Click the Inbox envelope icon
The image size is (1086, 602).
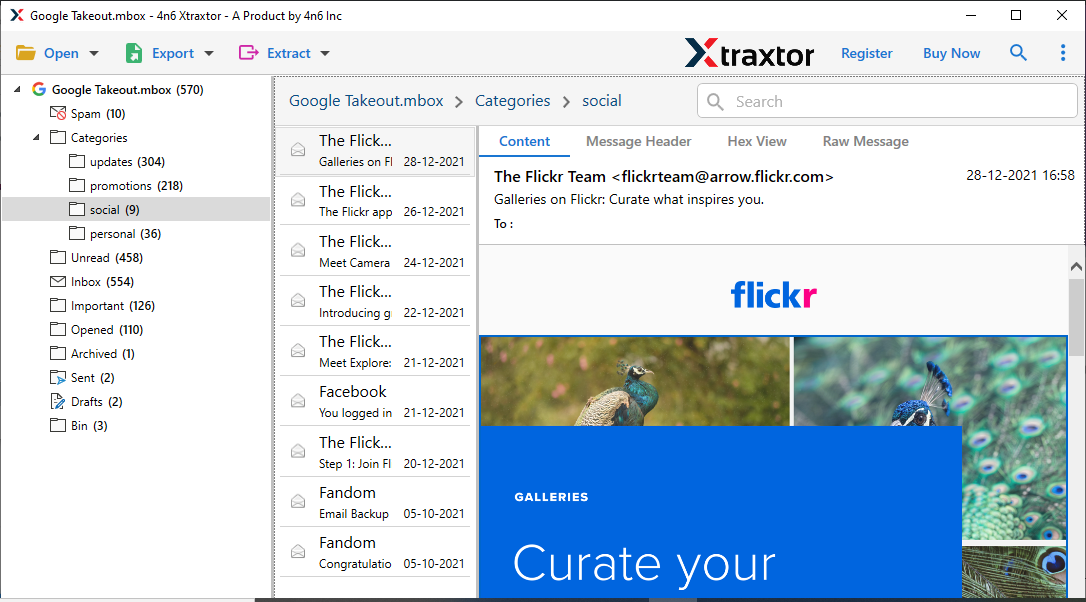point(57,281)
